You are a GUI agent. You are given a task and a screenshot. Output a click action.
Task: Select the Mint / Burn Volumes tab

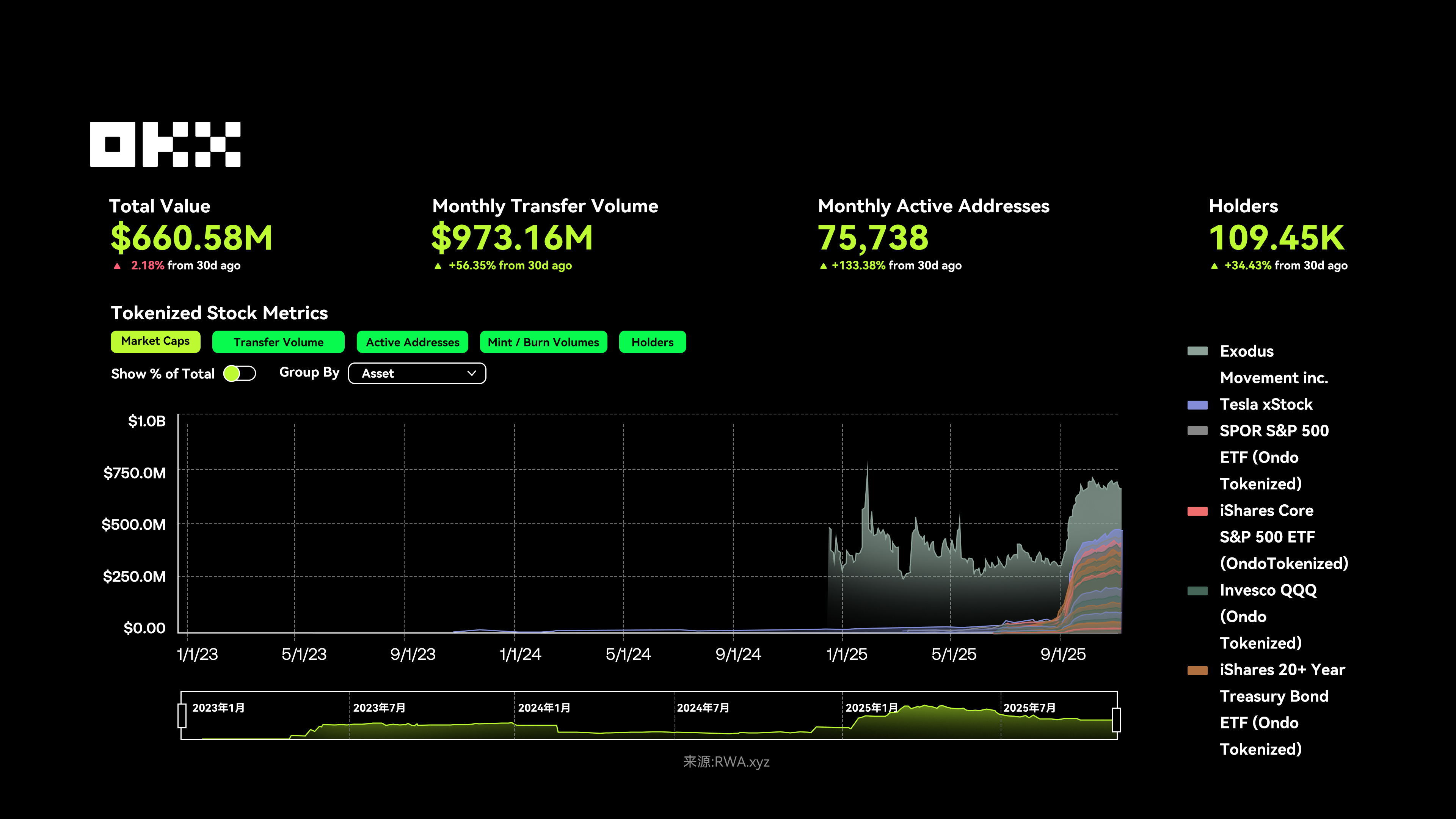[543, 342]
